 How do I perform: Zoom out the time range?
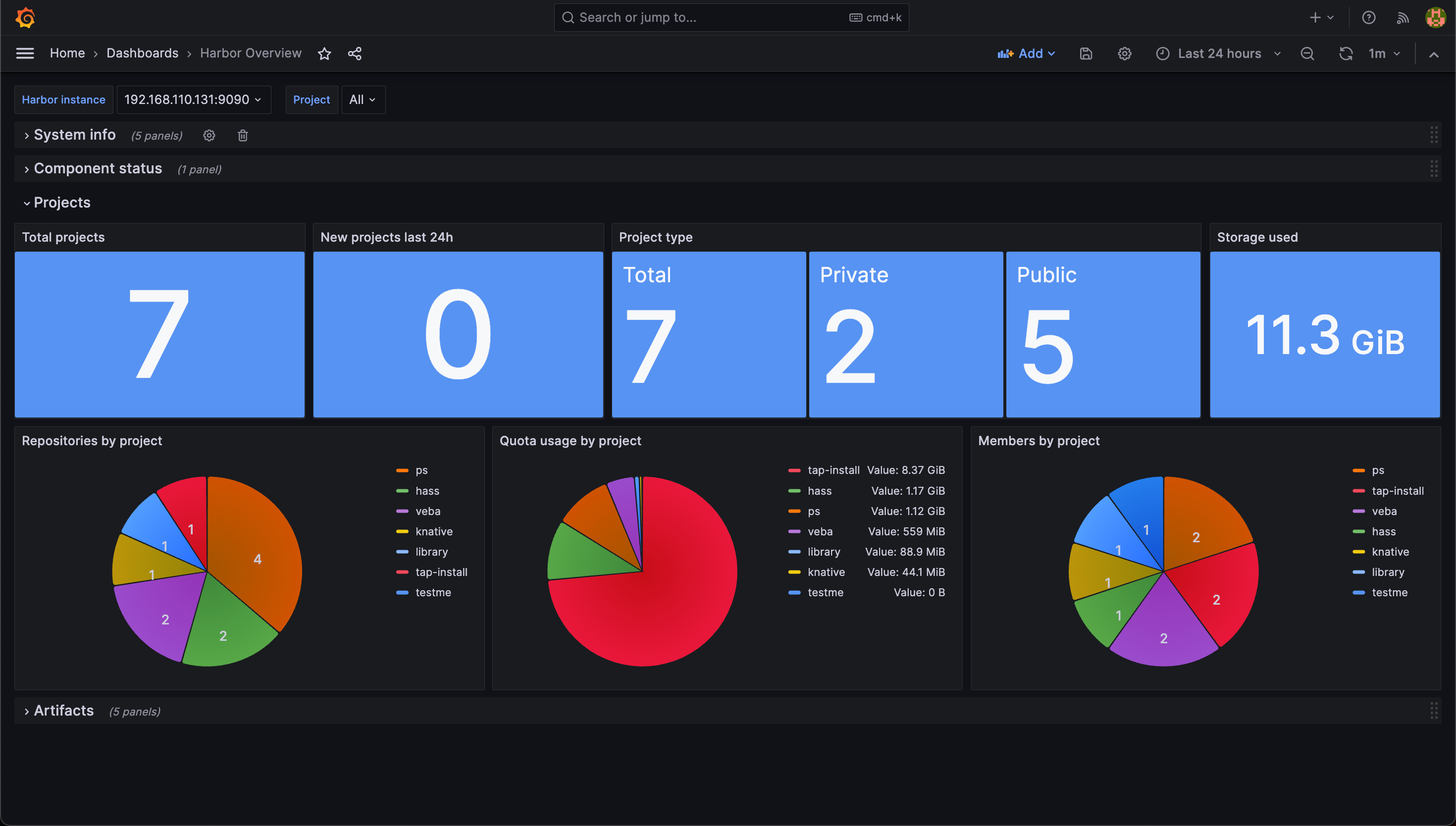coord(1307,53)
